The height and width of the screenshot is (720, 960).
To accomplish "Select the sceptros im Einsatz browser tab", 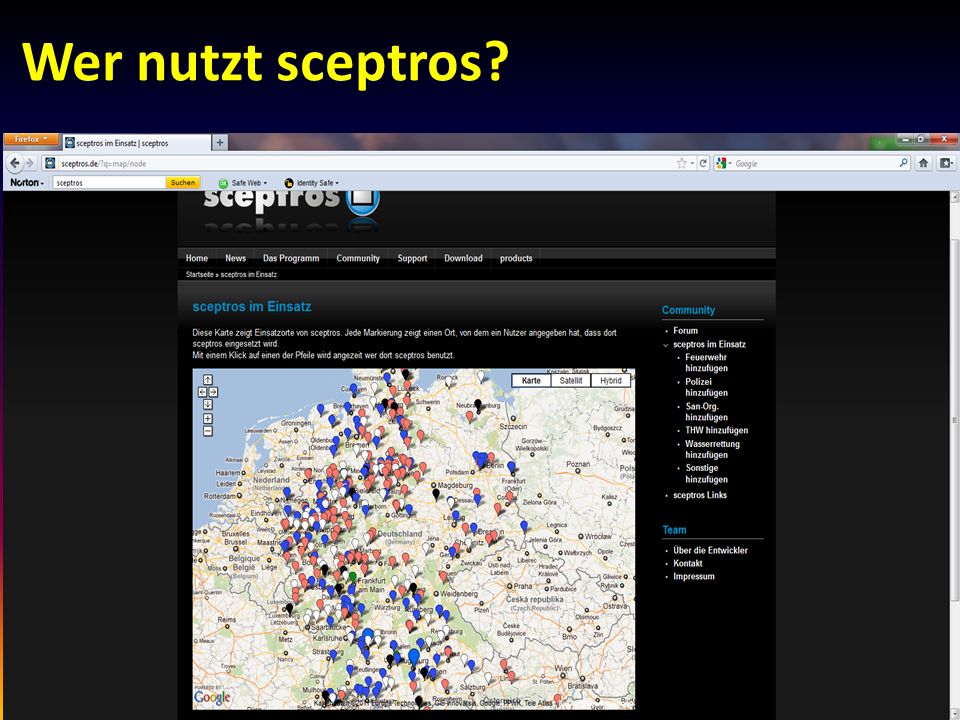I will coord(136,143).
